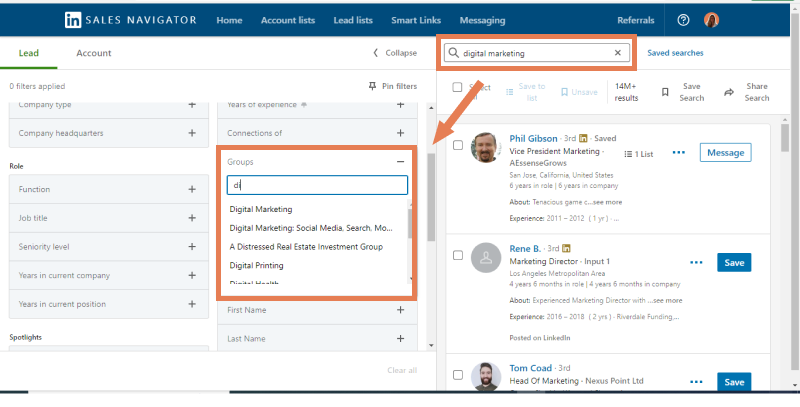The width and height of the screenshot is (800, 407).
Task: Collapse the filters panel
Action: (x=395, y=53)
